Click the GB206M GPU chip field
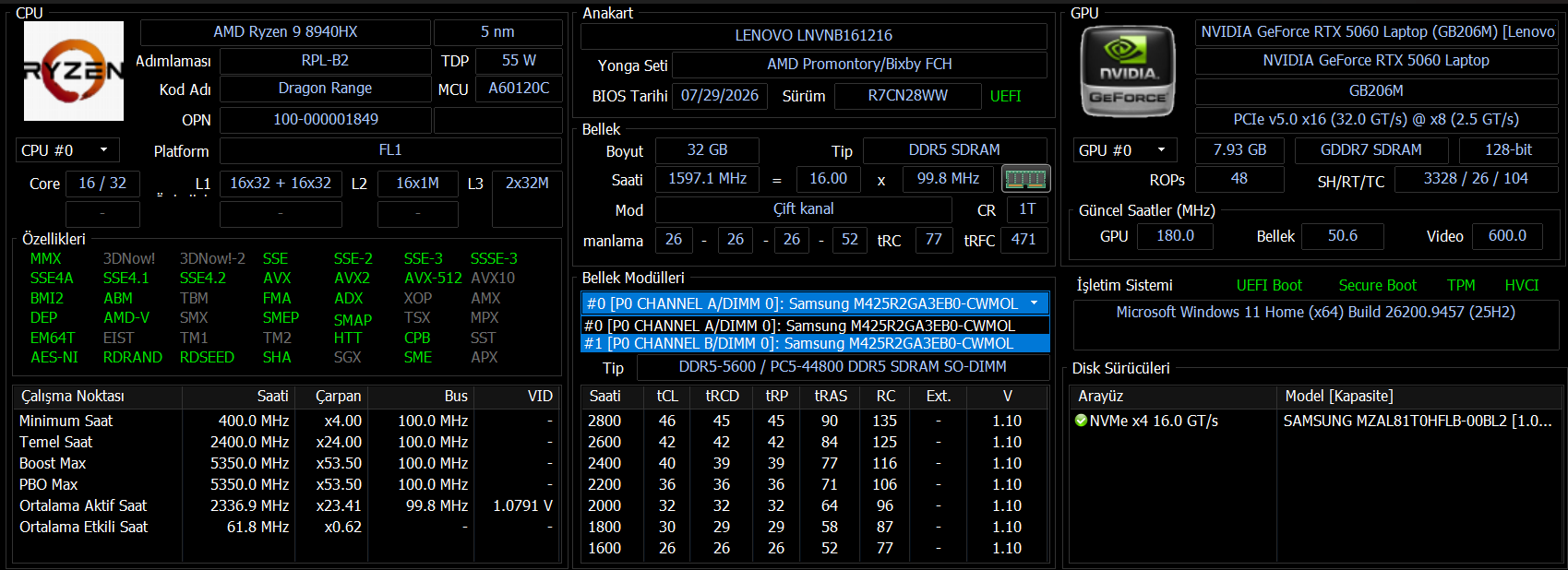This screenshot has width=1568, height=570. coord(1376,91)
